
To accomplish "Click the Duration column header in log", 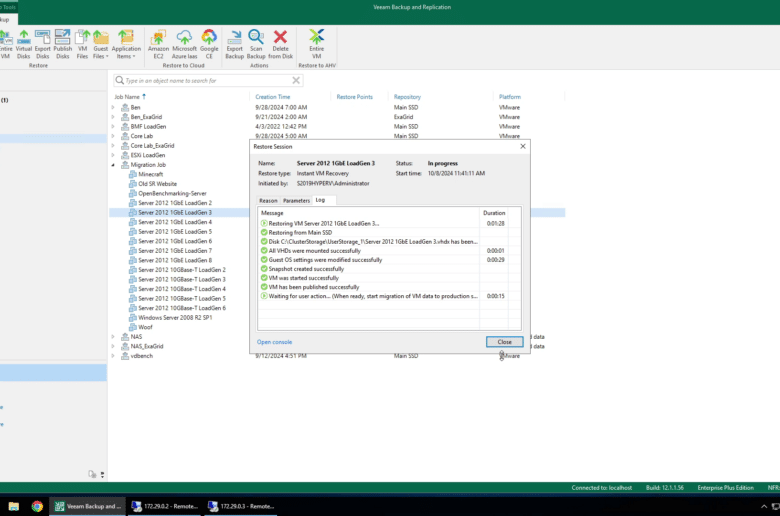I will [x=494, y=213].
